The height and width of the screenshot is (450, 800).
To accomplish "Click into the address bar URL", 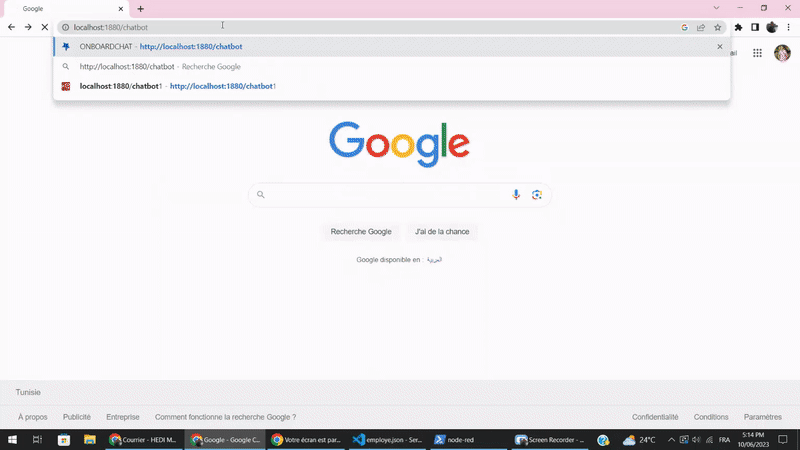I will point(111,28).
